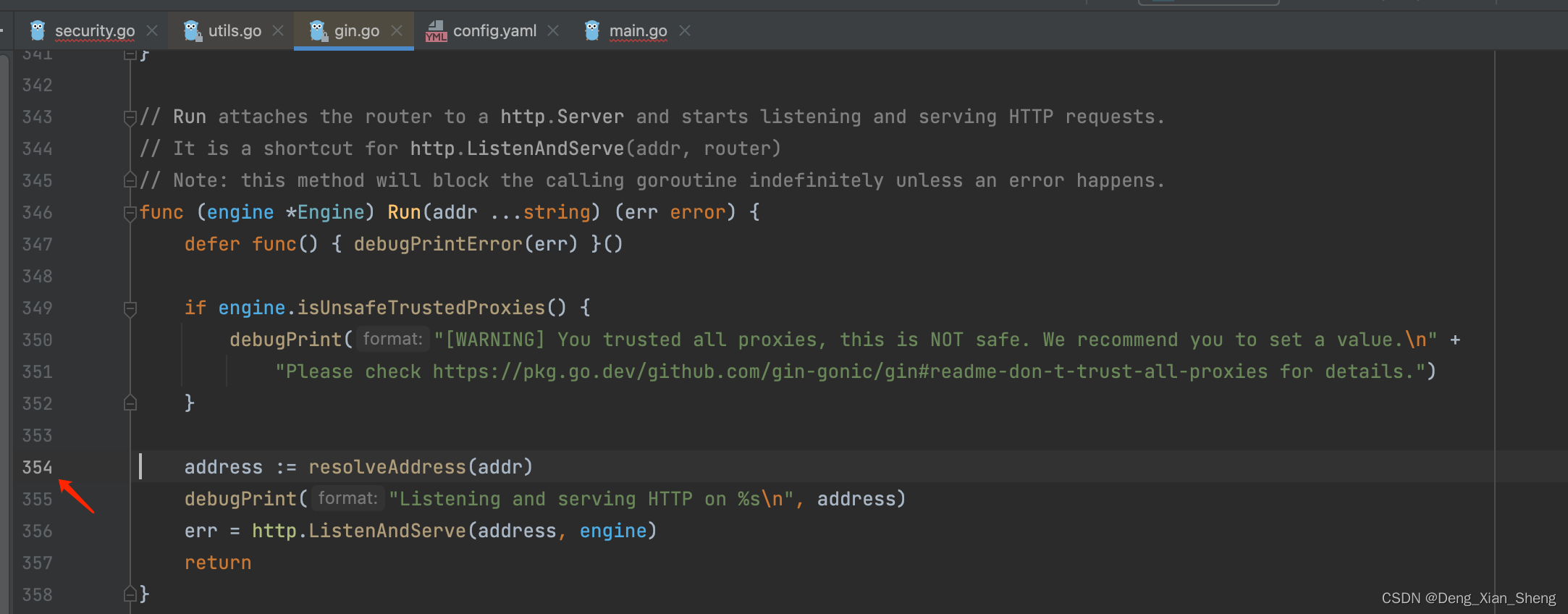Click the [WARNING] string text on line 350
The height and width of the screenshot is (614, 1568).
(494, 340)
